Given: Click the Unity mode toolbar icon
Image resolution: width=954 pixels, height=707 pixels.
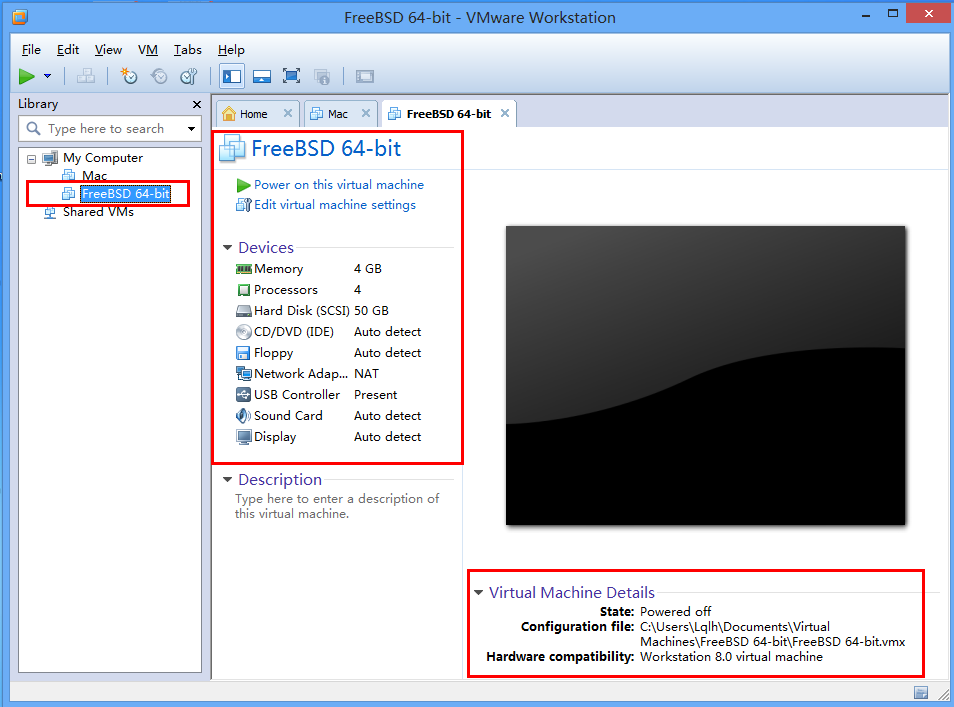Looking at the screenshot, I should [322, 77].
